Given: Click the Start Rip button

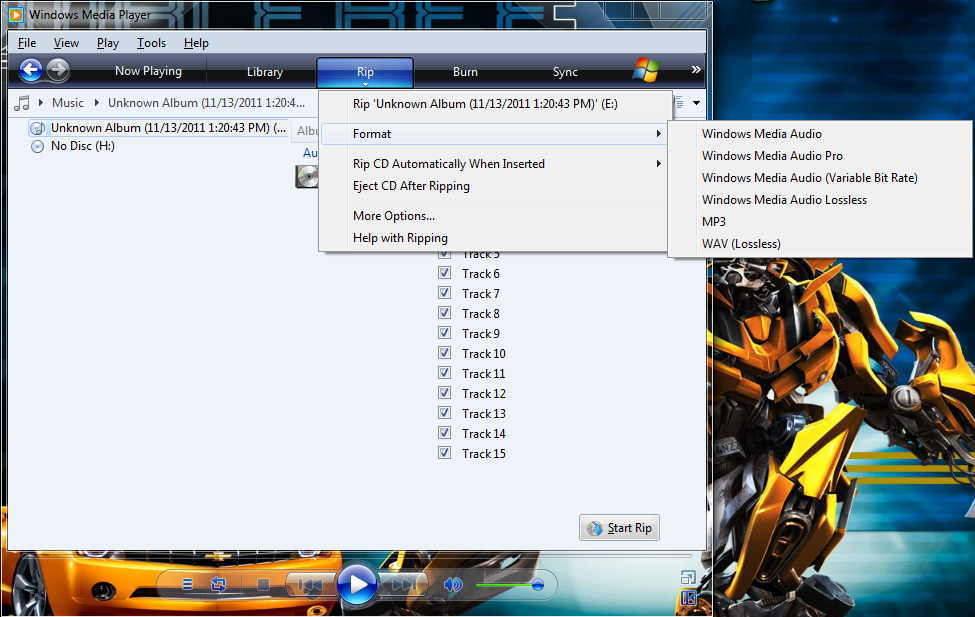Looking at the screenshot, I should pos(619,527).
